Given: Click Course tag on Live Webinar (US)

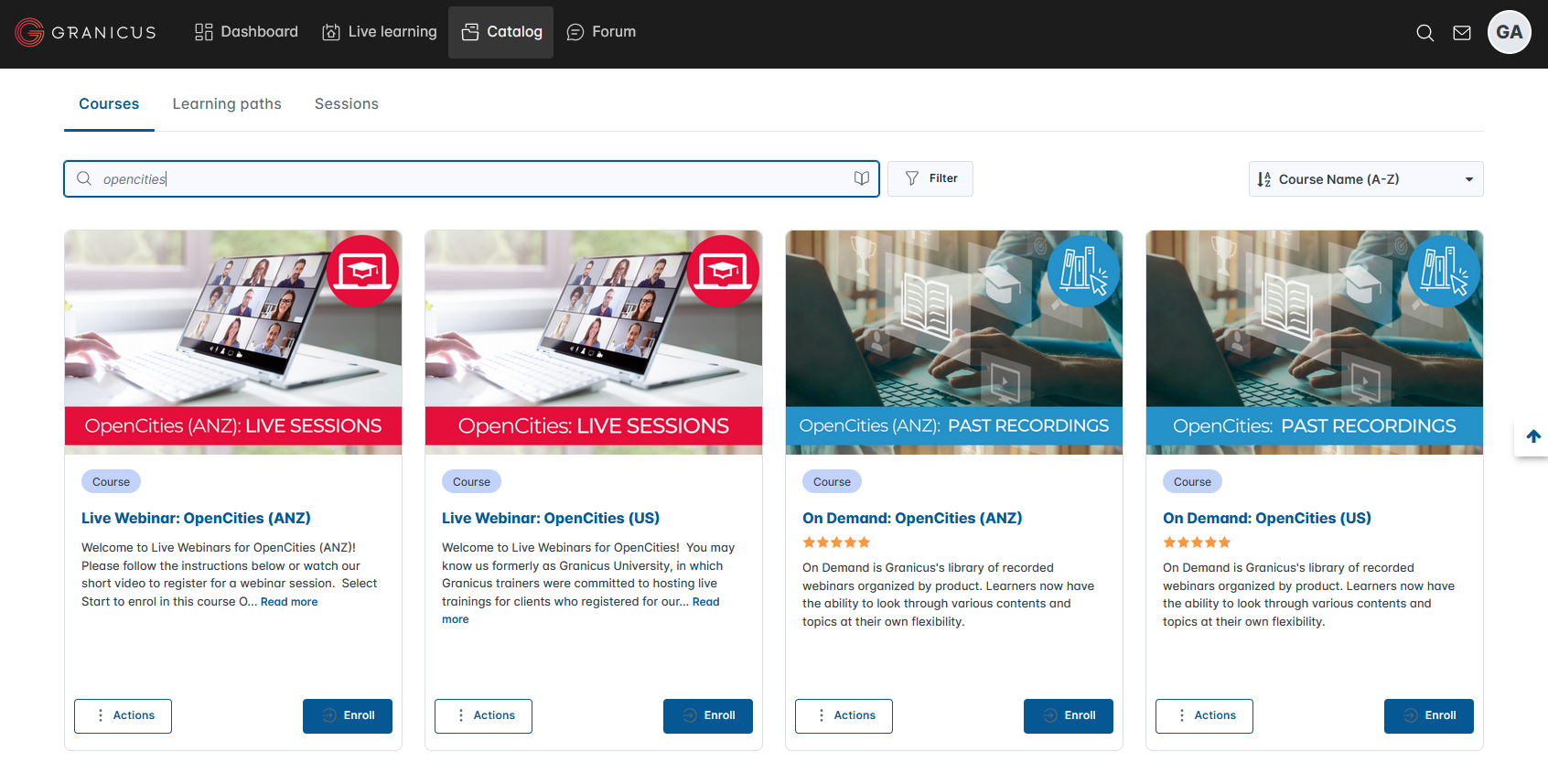Looking at the screenshot, I should click(471, 482).
